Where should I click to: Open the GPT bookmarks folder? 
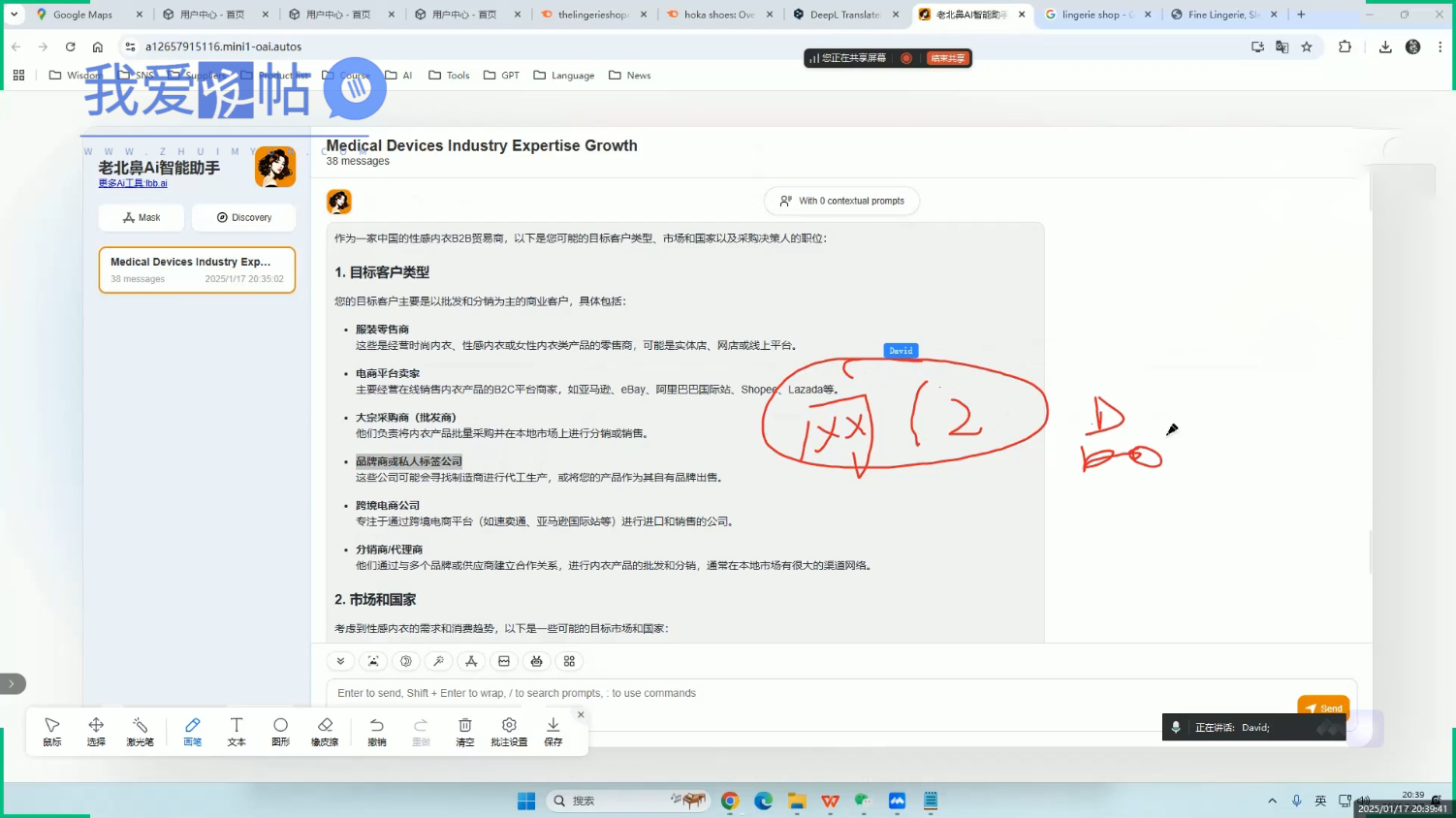click(501, 75)
